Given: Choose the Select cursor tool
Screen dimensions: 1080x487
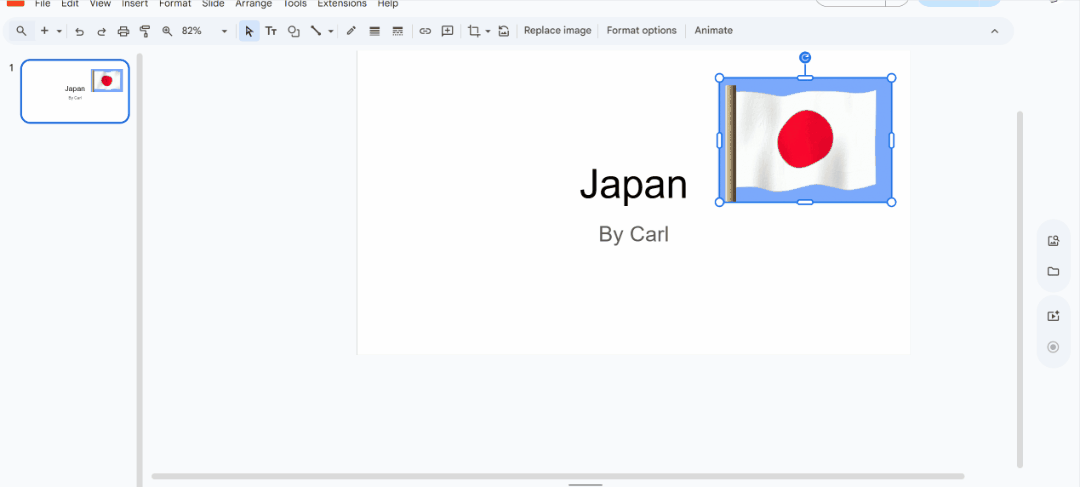Looking at the screenshot, I should (249, 31).
